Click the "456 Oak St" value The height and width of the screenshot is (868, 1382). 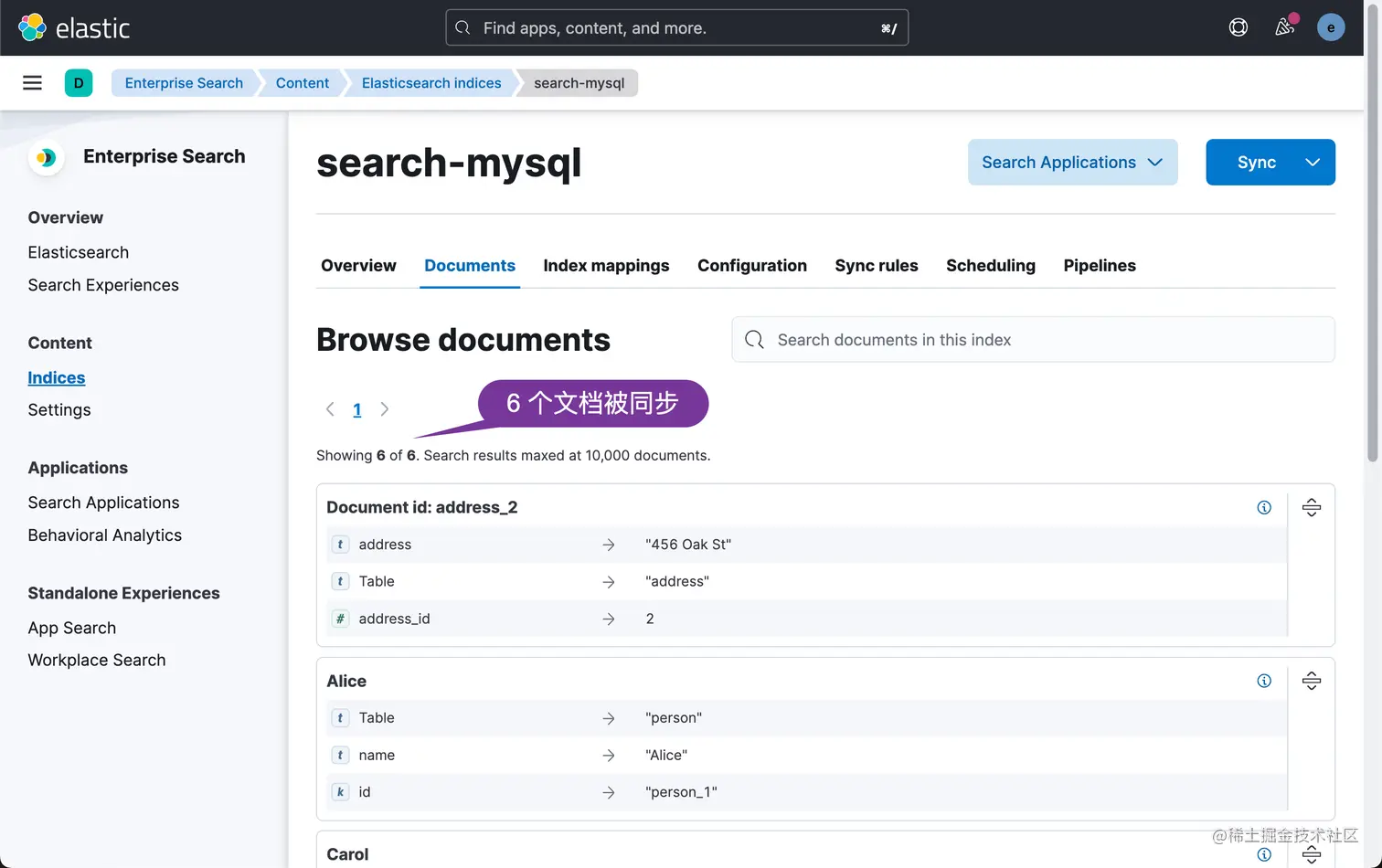(x=688, y=545)
